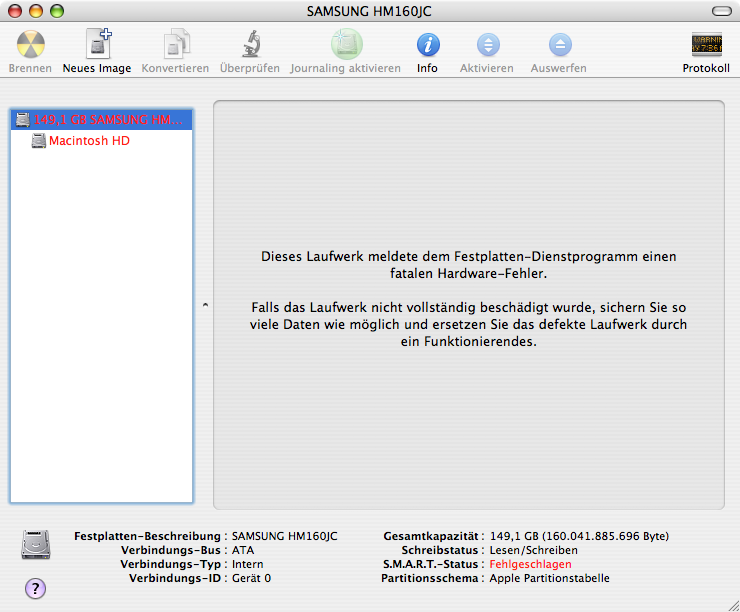Screen dimensions: 740x612
Task: Select the 149,1 GB SAMSUNG disk
Action: [101, 120]
